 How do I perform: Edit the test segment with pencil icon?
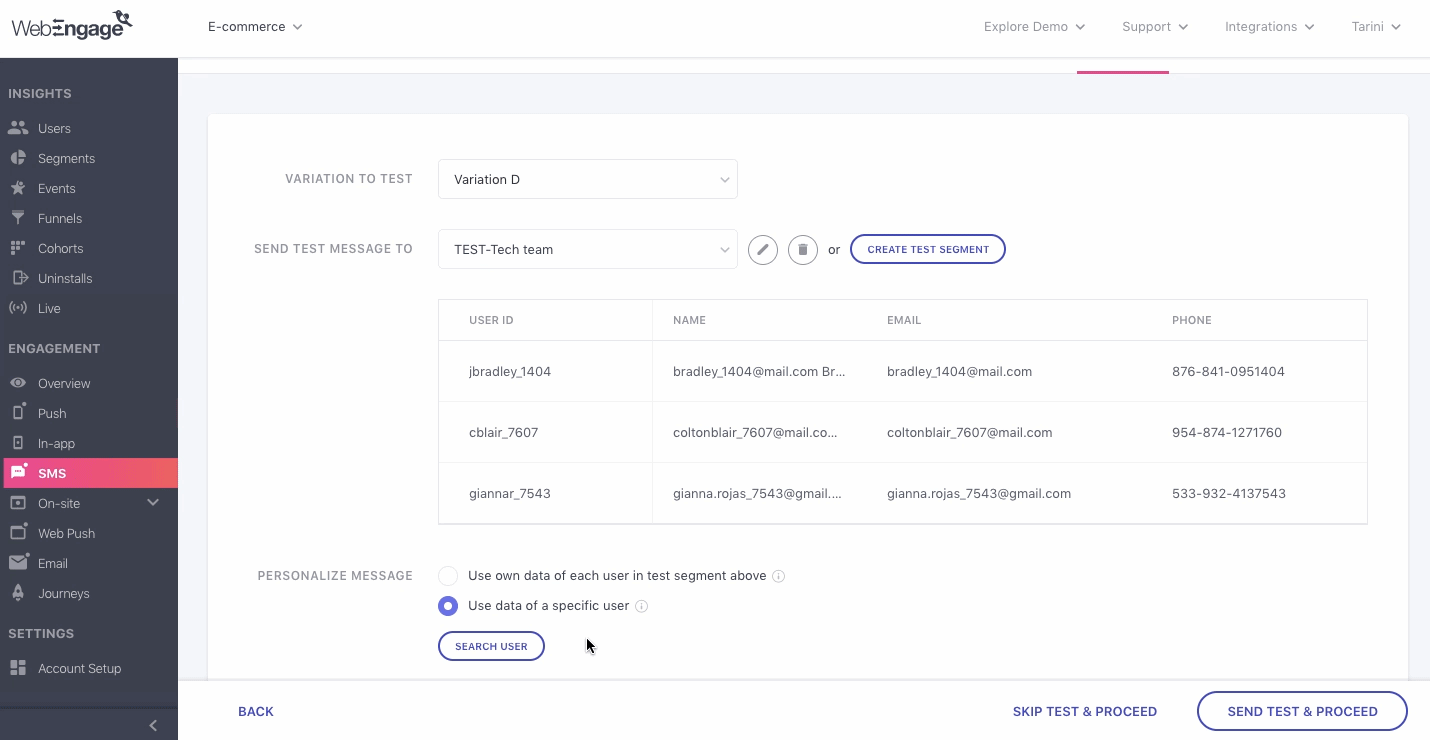tap(763, 249)
